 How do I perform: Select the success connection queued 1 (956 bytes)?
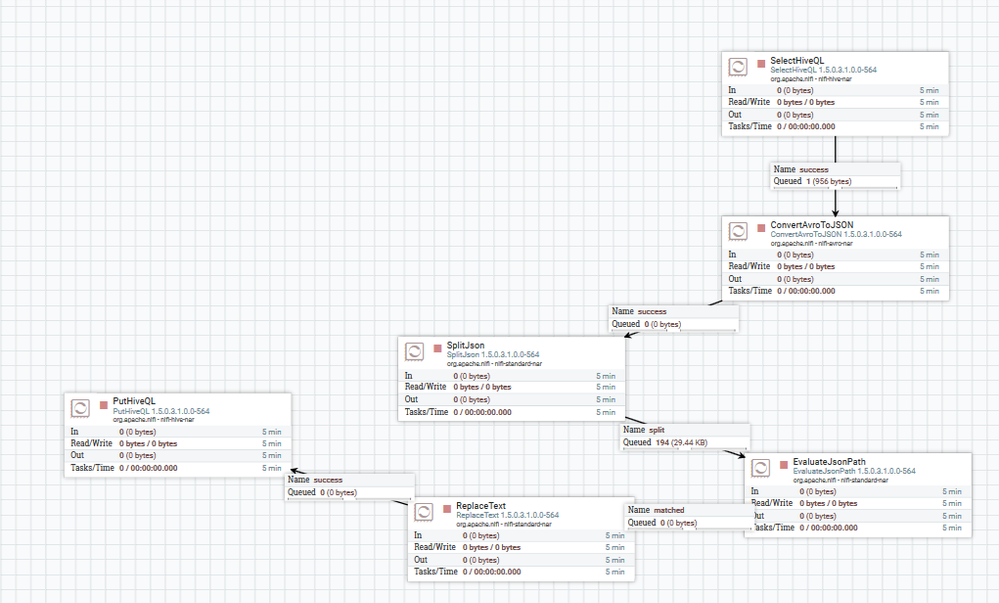pos(835,175)
